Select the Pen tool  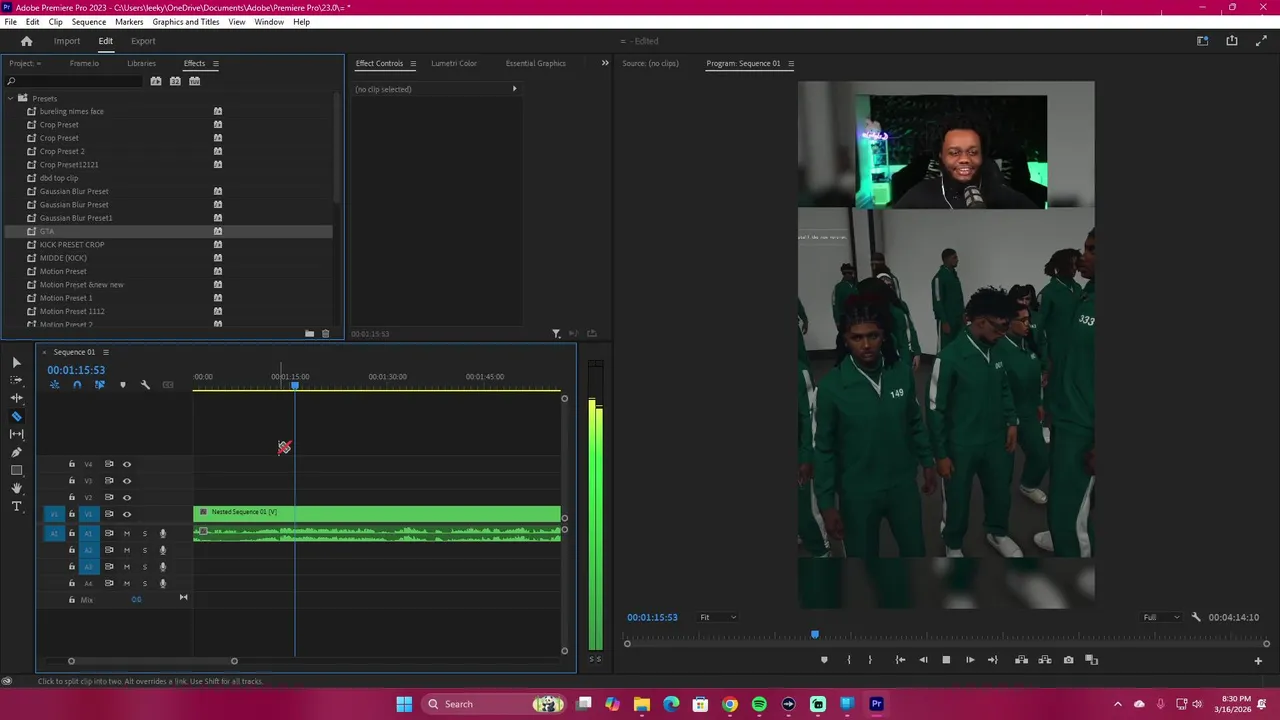pyautogui.click(x=17, y=452)
